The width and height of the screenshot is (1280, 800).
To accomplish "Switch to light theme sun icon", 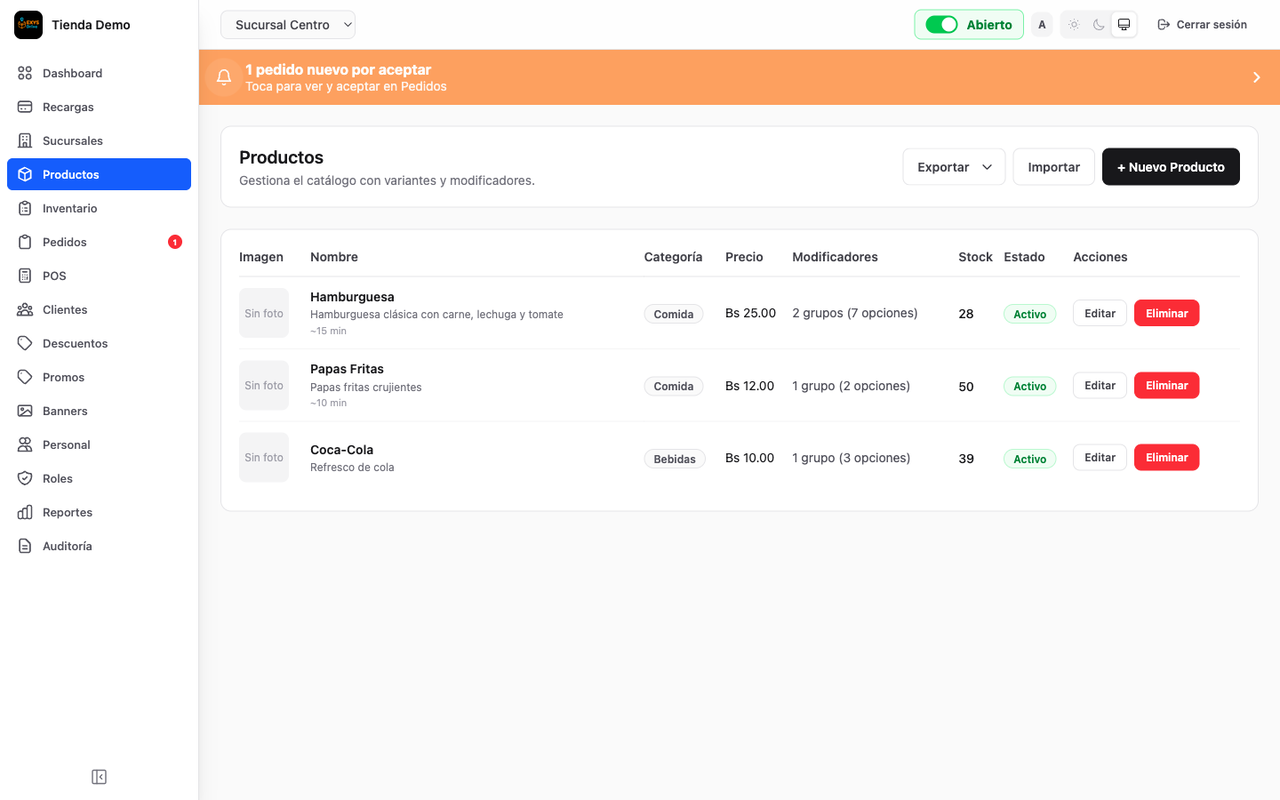I will coord(1074,25).
